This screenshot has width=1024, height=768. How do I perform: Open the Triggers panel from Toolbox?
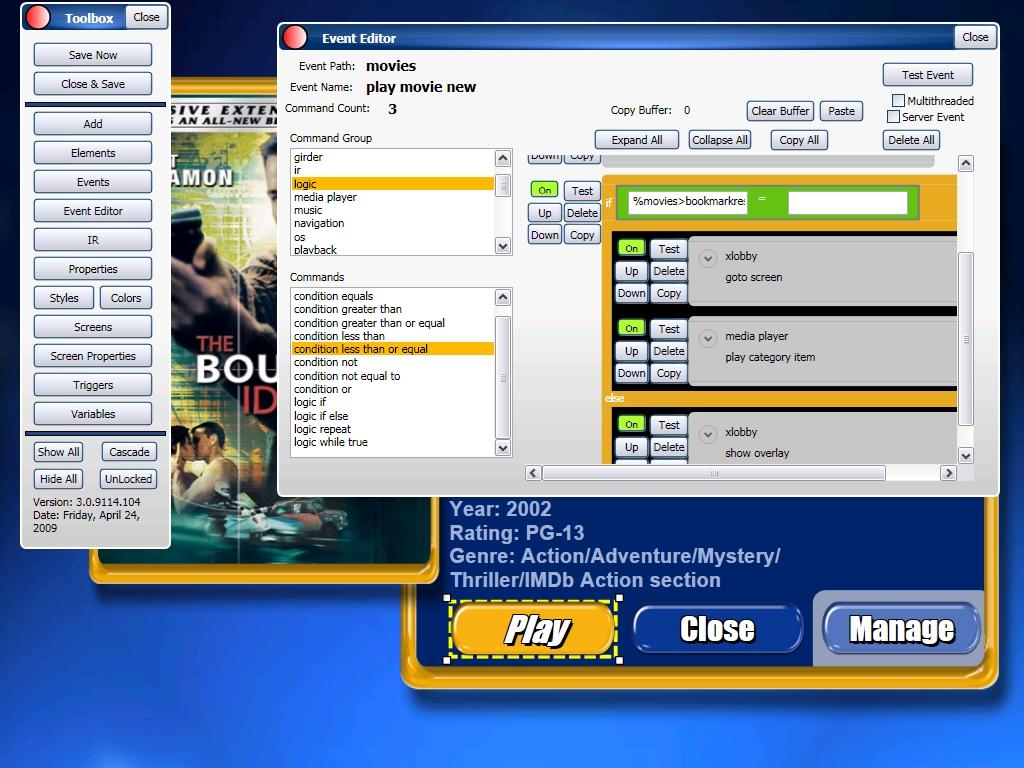click(x=93, y=385)
